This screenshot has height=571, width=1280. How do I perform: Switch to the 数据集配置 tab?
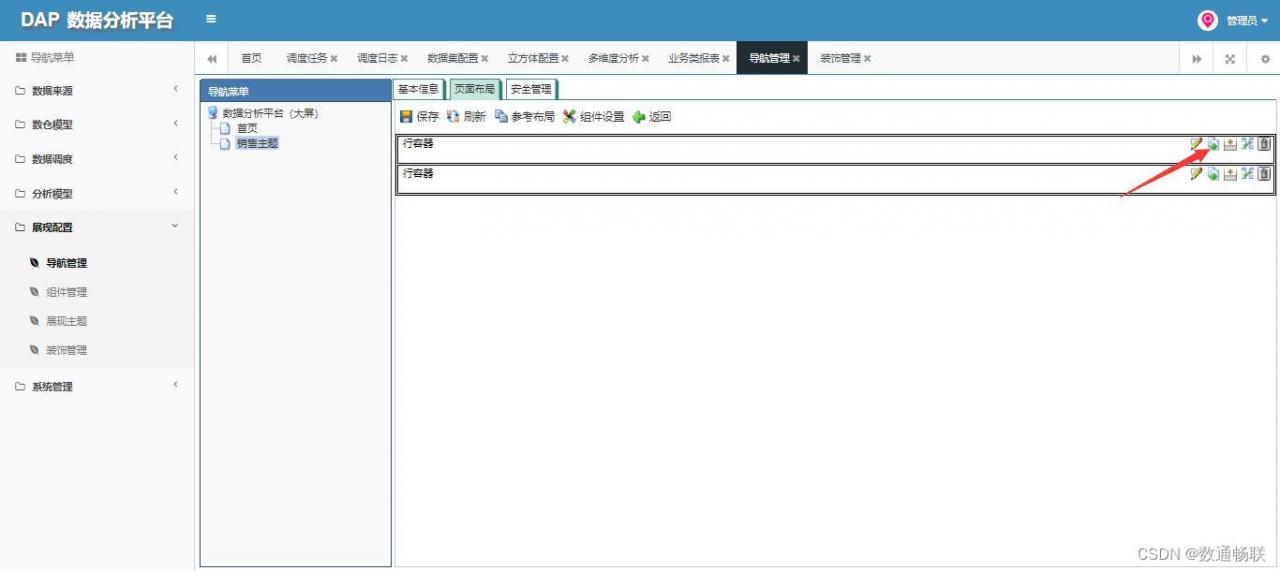point(452,58)
